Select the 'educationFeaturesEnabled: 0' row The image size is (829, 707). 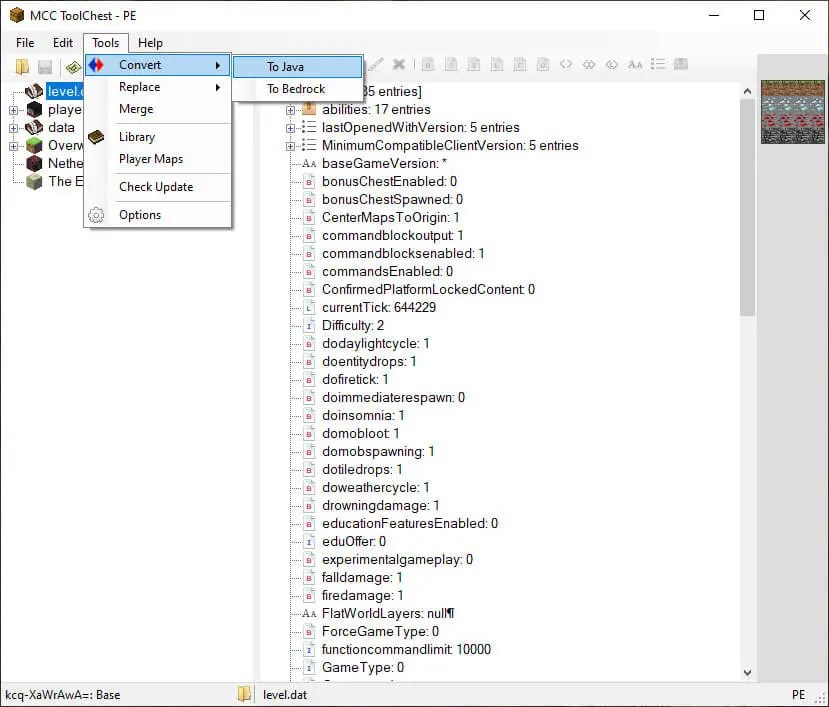click(x=410, y=524)
